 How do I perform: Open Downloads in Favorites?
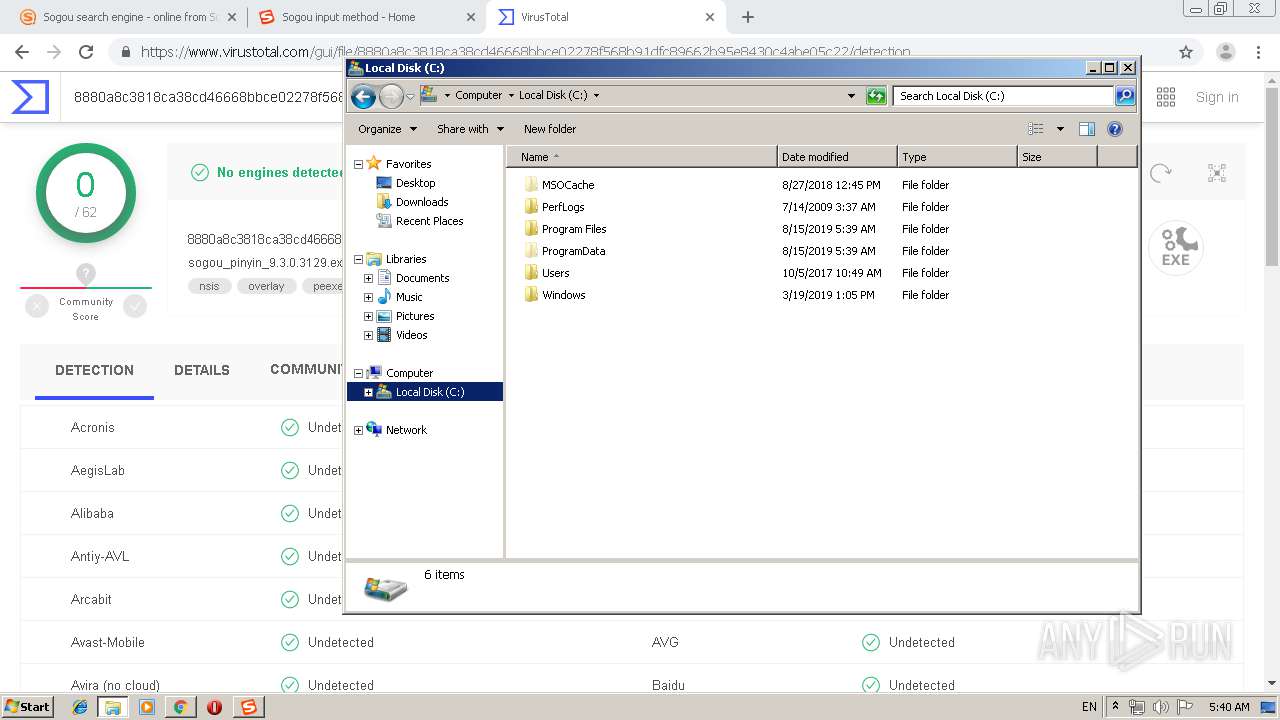(x=422, y=202)
